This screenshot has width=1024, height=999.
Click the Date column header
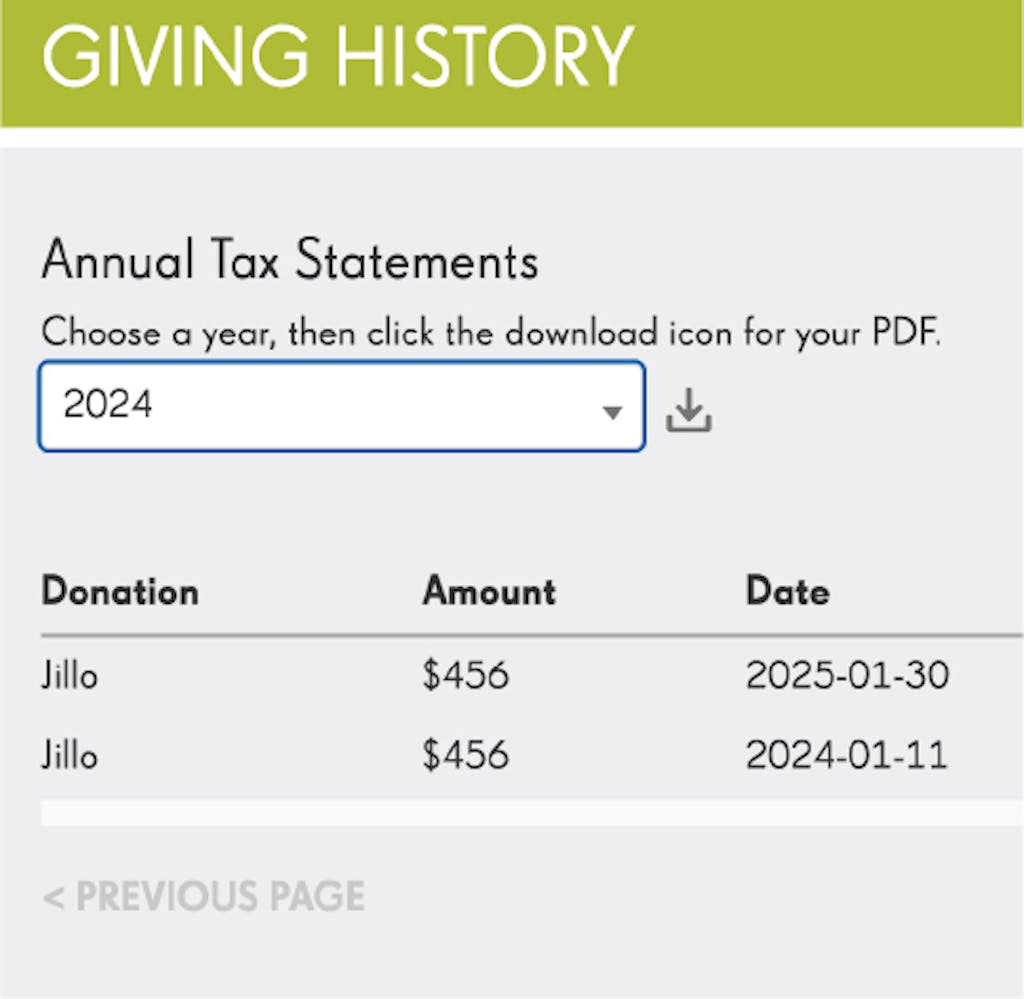coord(788,591)
